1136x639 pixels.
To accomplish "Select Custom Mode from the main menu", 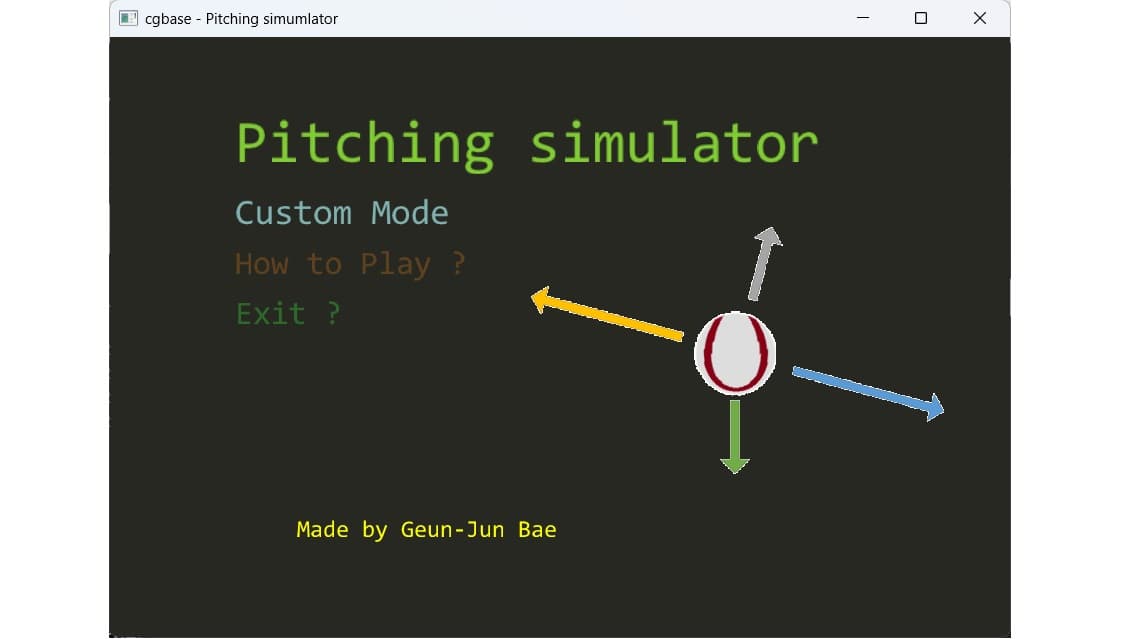I will click(342, 213).
